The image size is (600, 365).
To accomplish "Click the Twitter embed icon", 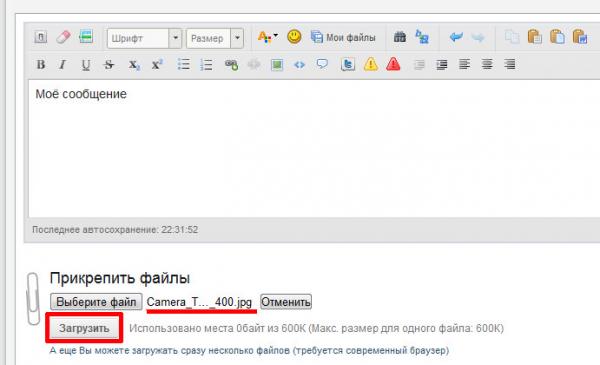I will [348, 64].
